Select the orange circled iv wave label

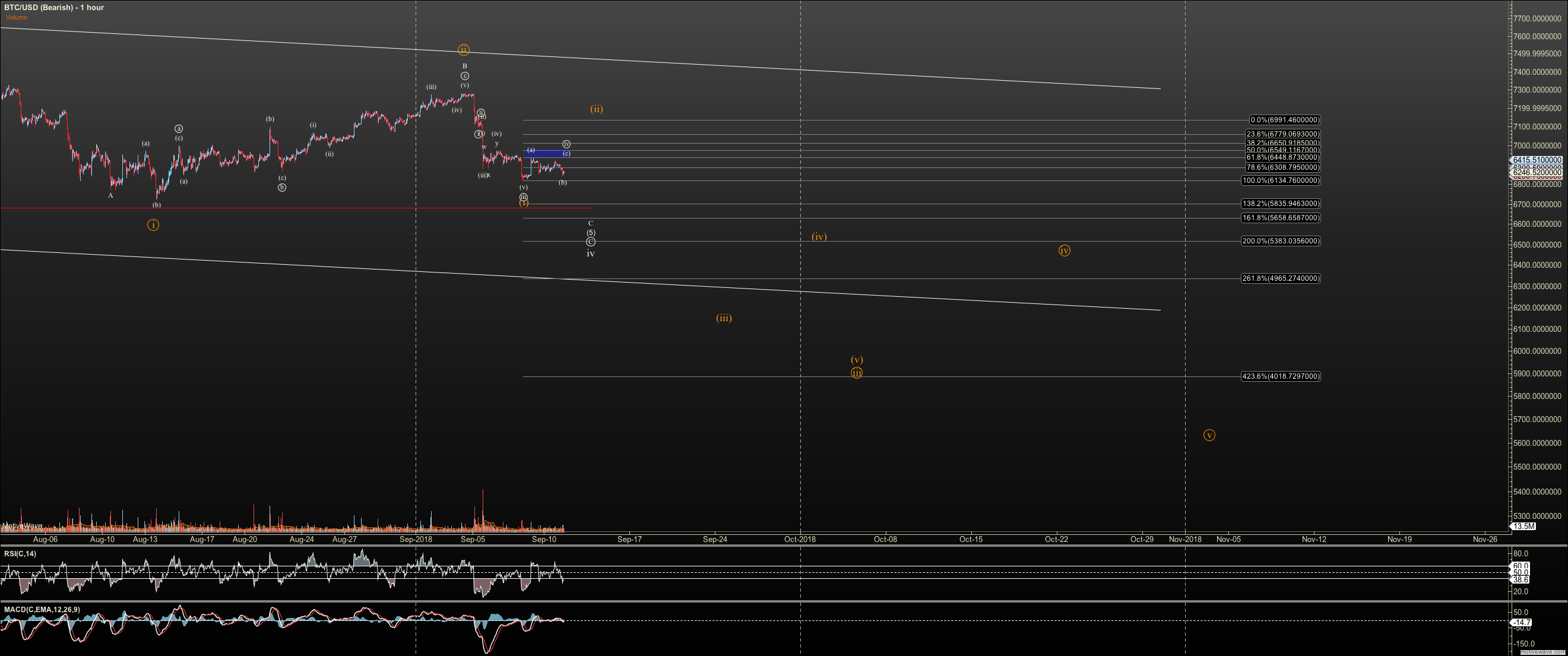1064,250
